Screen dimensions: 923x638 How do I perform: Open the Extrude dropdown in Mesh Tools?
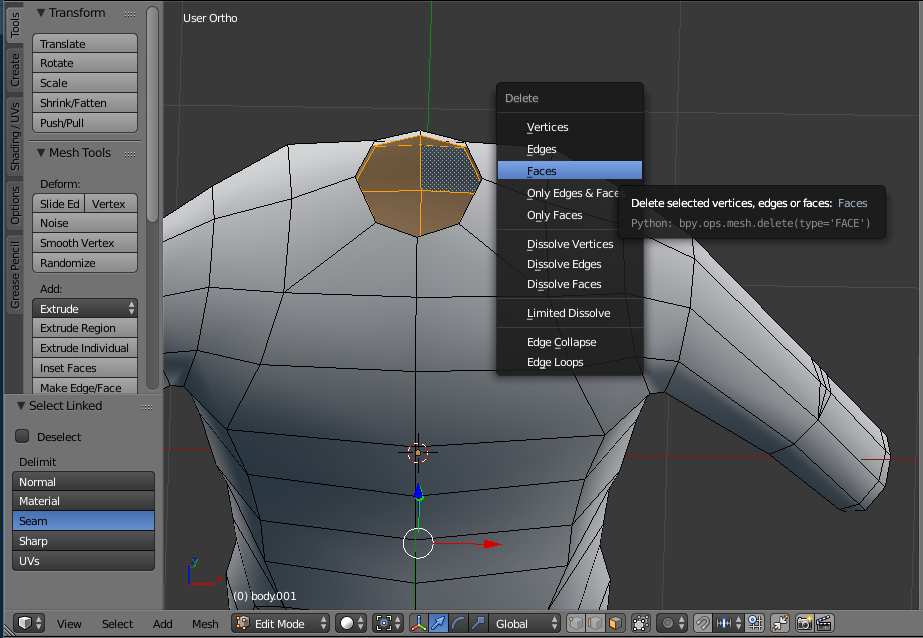click(x=85, y=309)
